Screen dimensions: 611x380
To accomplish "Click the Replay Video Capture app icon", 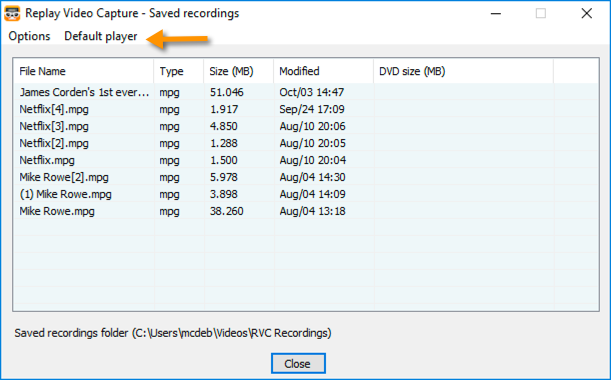I will pos(12,13).
